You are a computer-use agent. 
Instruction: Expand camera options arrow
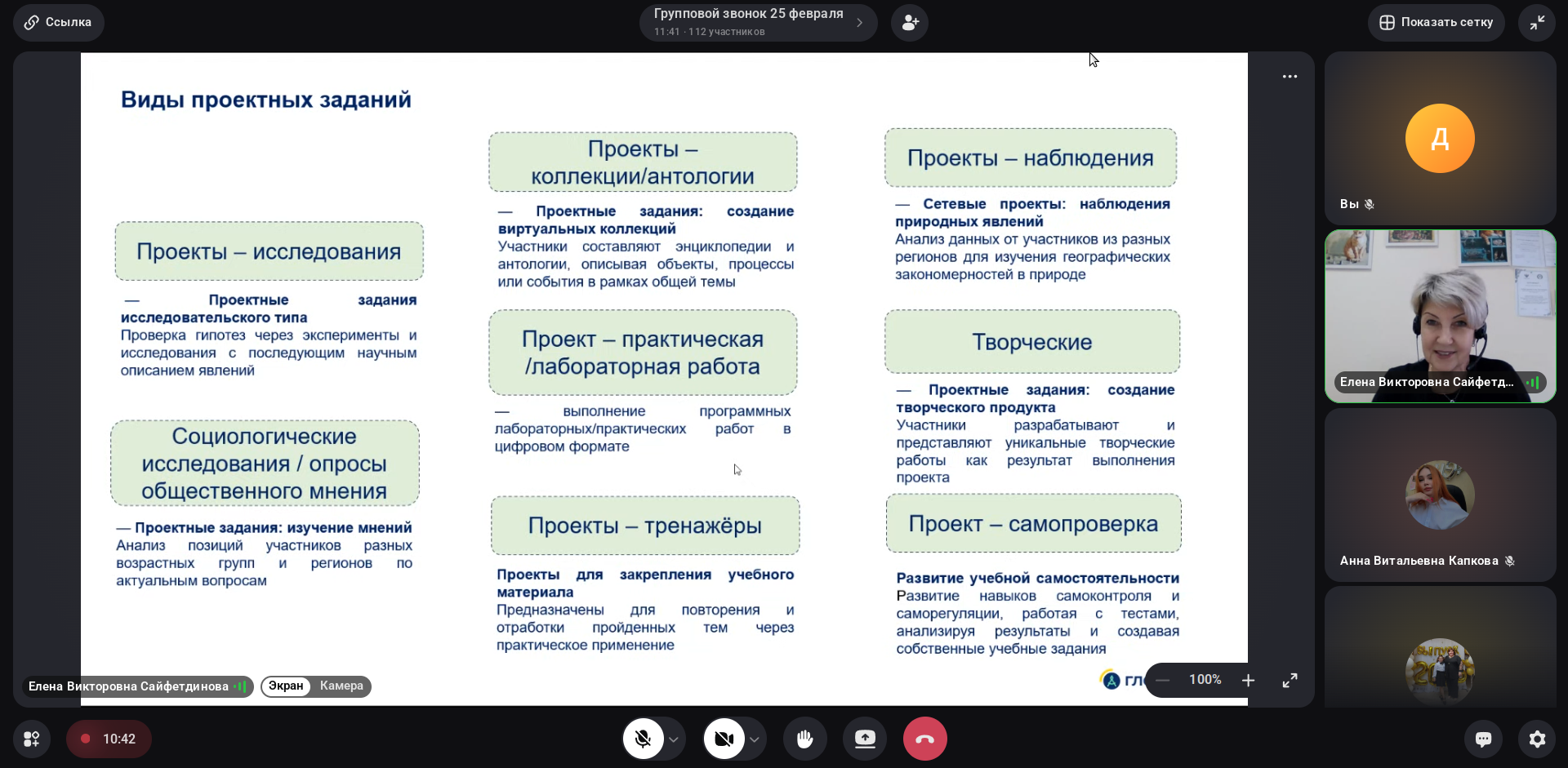pos(755,739)
